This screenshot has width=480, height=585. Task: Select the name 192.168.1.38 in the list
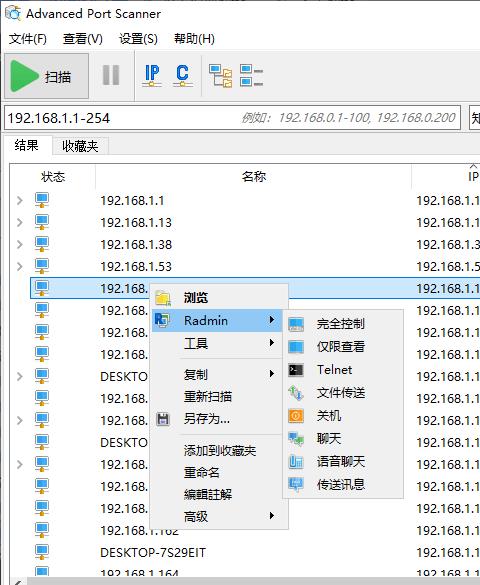(136, 245)
